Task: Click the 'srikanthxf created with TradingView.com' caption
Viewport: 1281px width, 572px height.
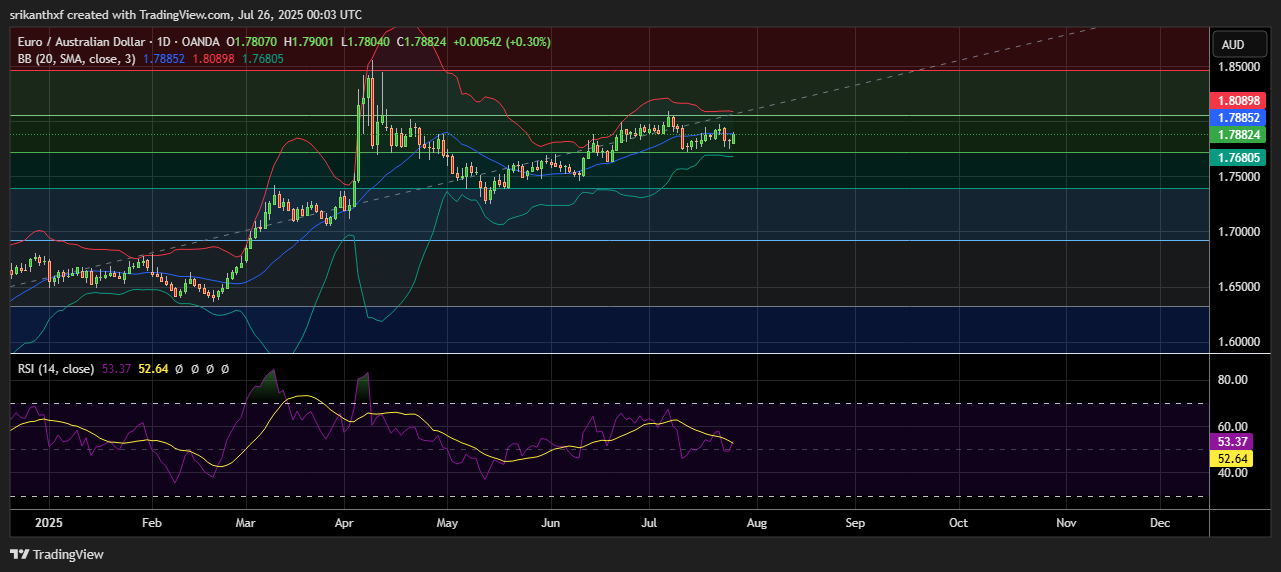Action: (121, 14)
